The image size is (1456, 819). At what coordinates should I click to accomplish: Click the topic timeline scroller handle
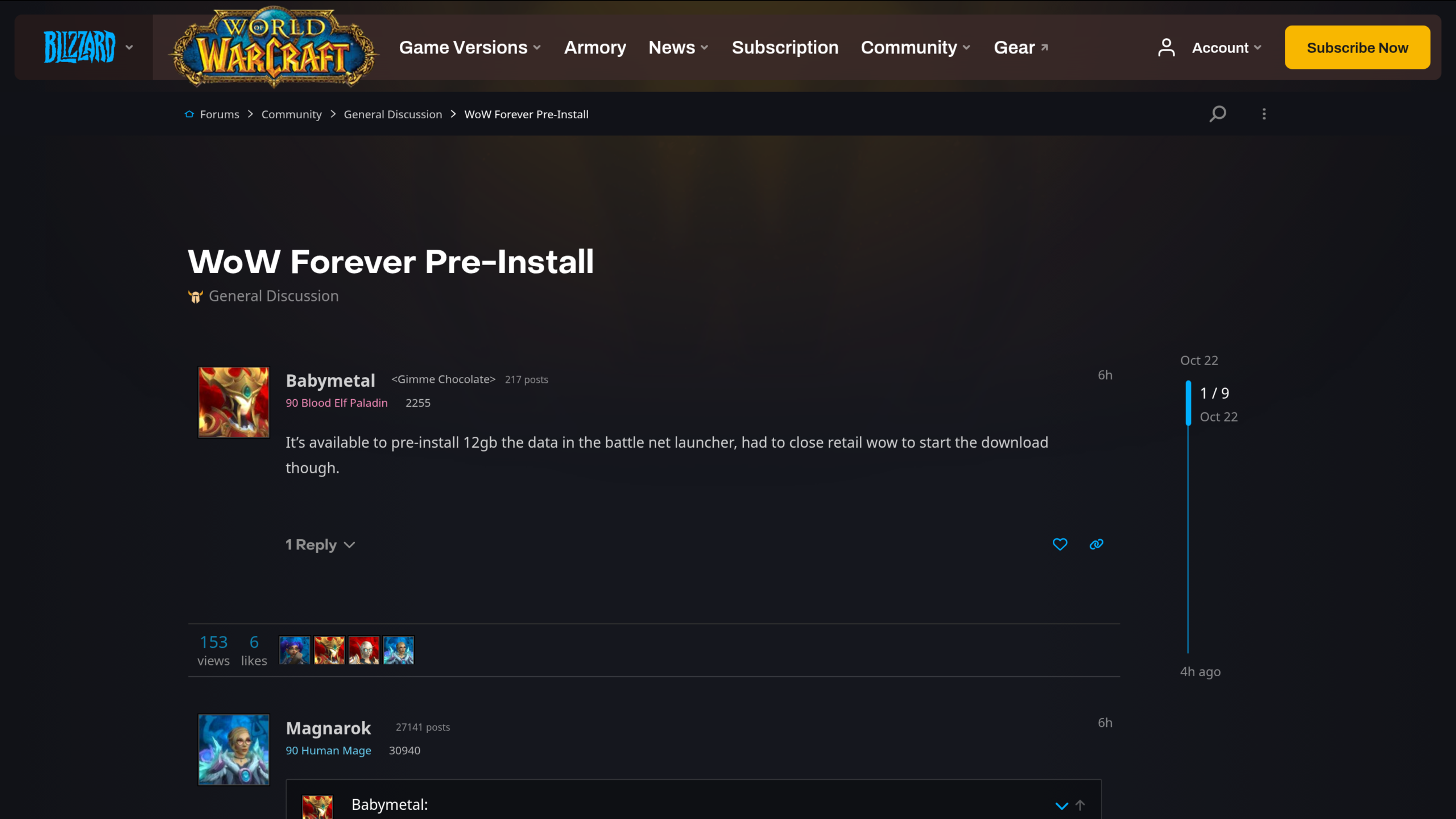point(1188,403)
